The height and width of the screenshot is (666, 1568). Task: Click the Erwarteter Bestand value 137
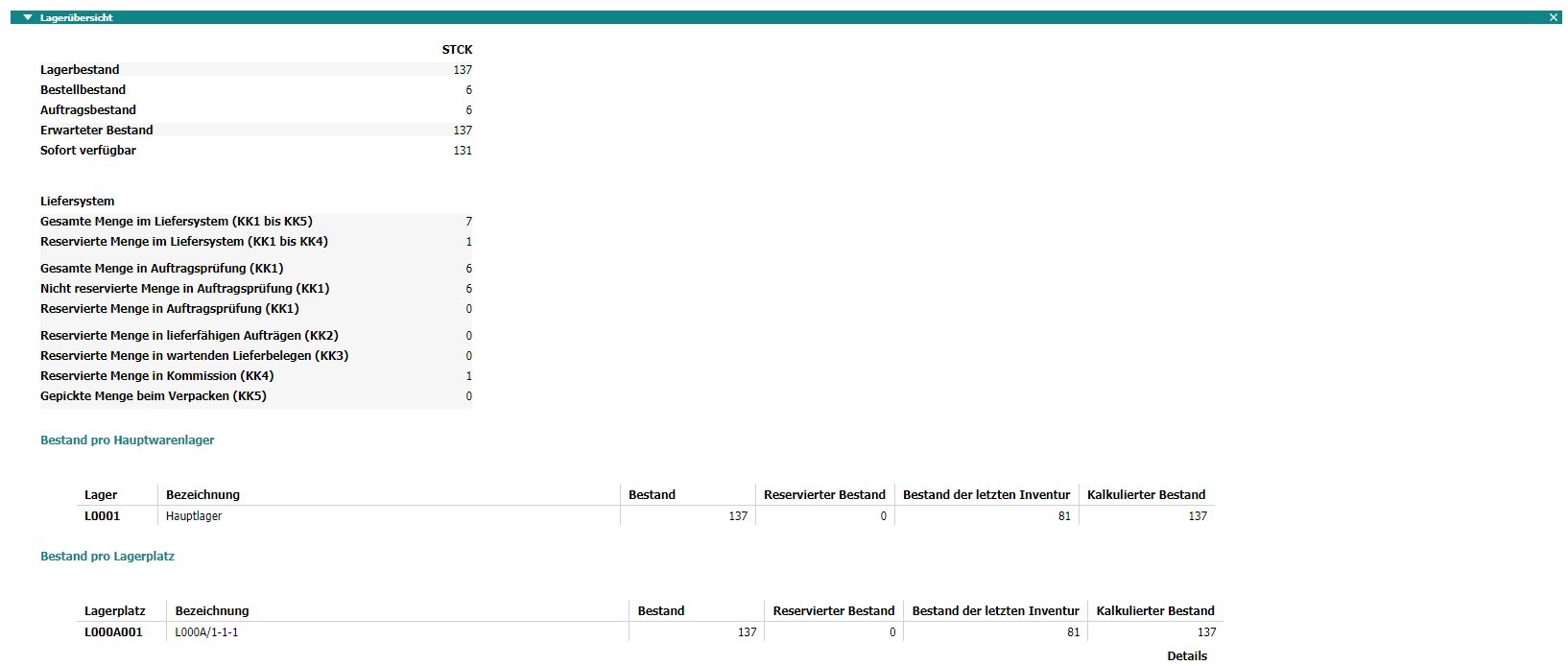(x=463, y=131)
